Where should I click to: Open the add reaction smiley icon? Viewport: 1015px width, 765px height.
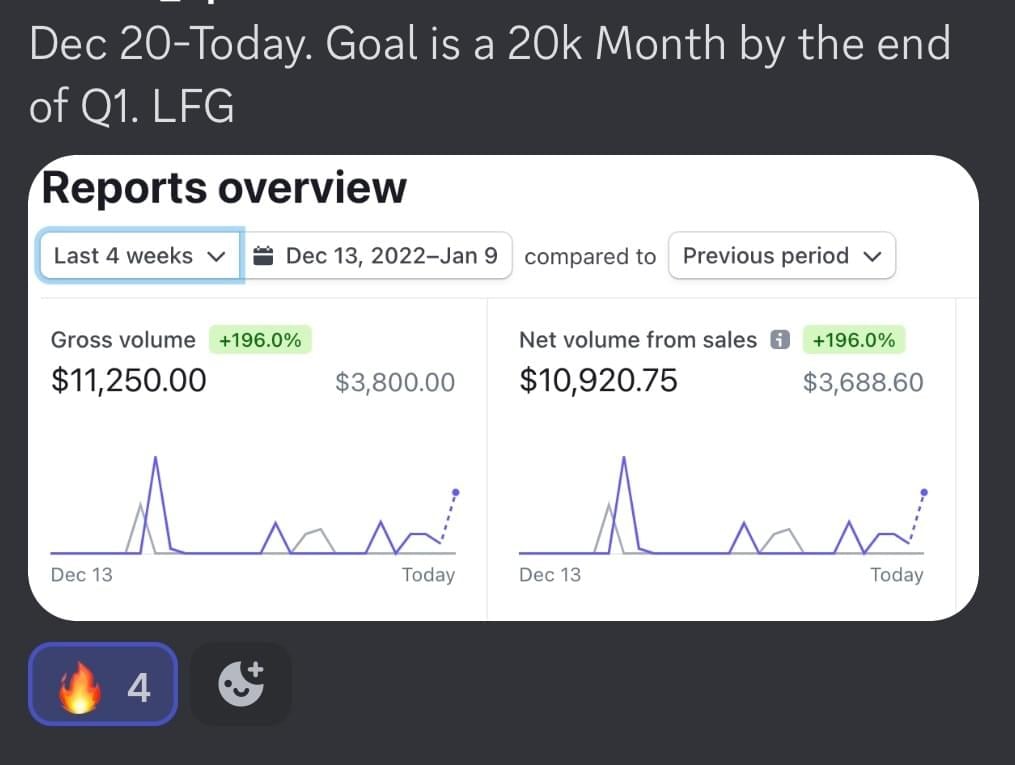pyautogui.click(x=240, y=684)
